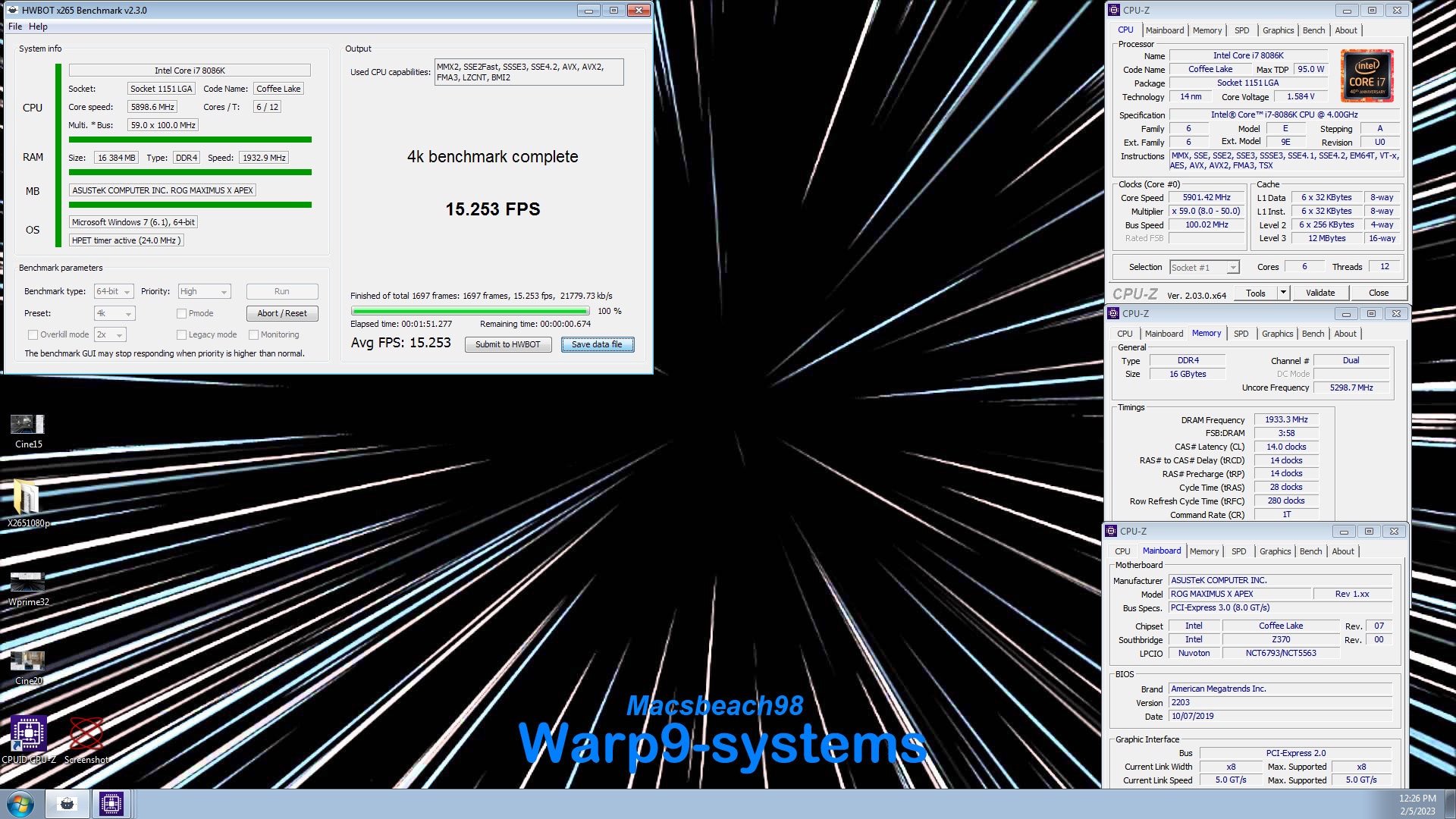Screen dimensions: 1456x819
Task: Click the green RAM status bar
Action: tap(190, 172)
